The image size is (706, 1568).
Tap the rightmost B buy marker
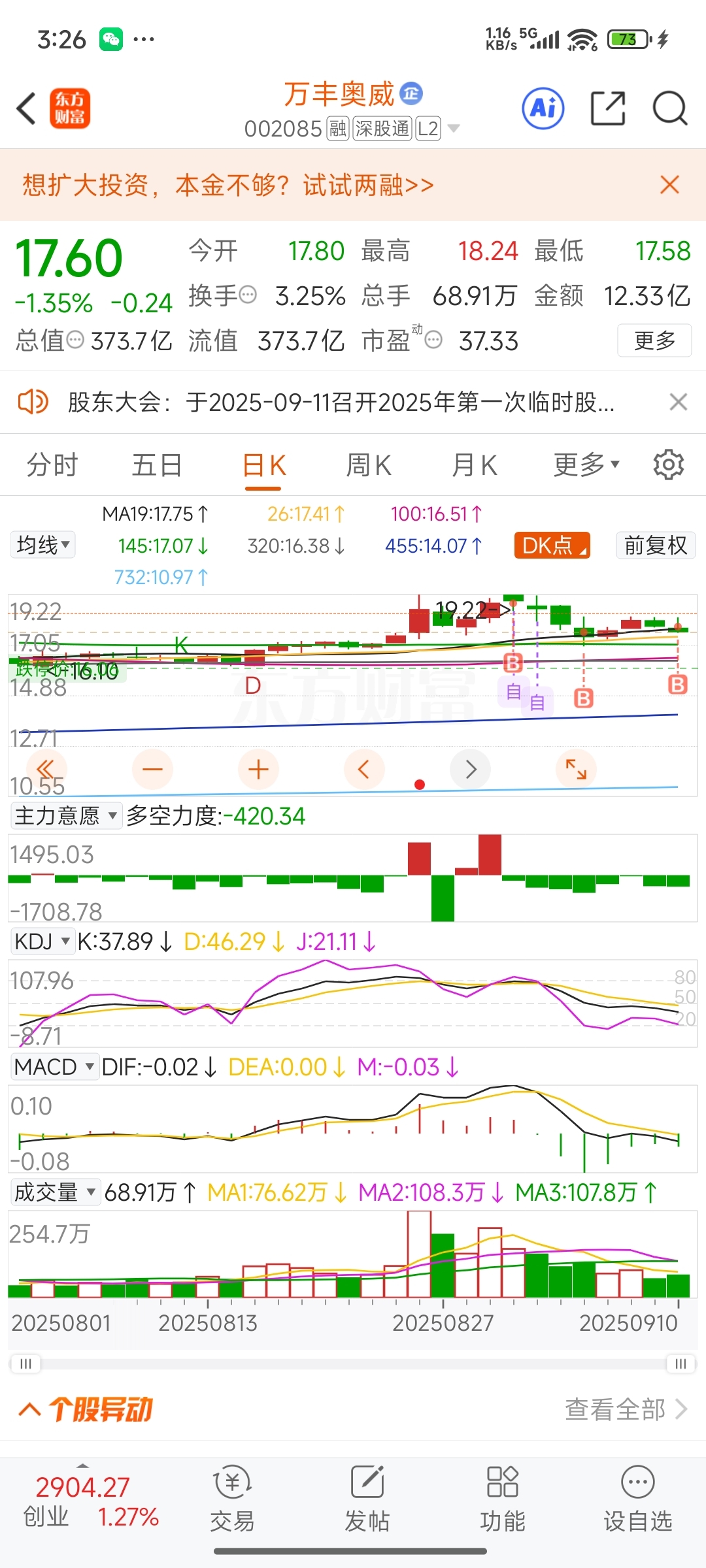[678, 684]
